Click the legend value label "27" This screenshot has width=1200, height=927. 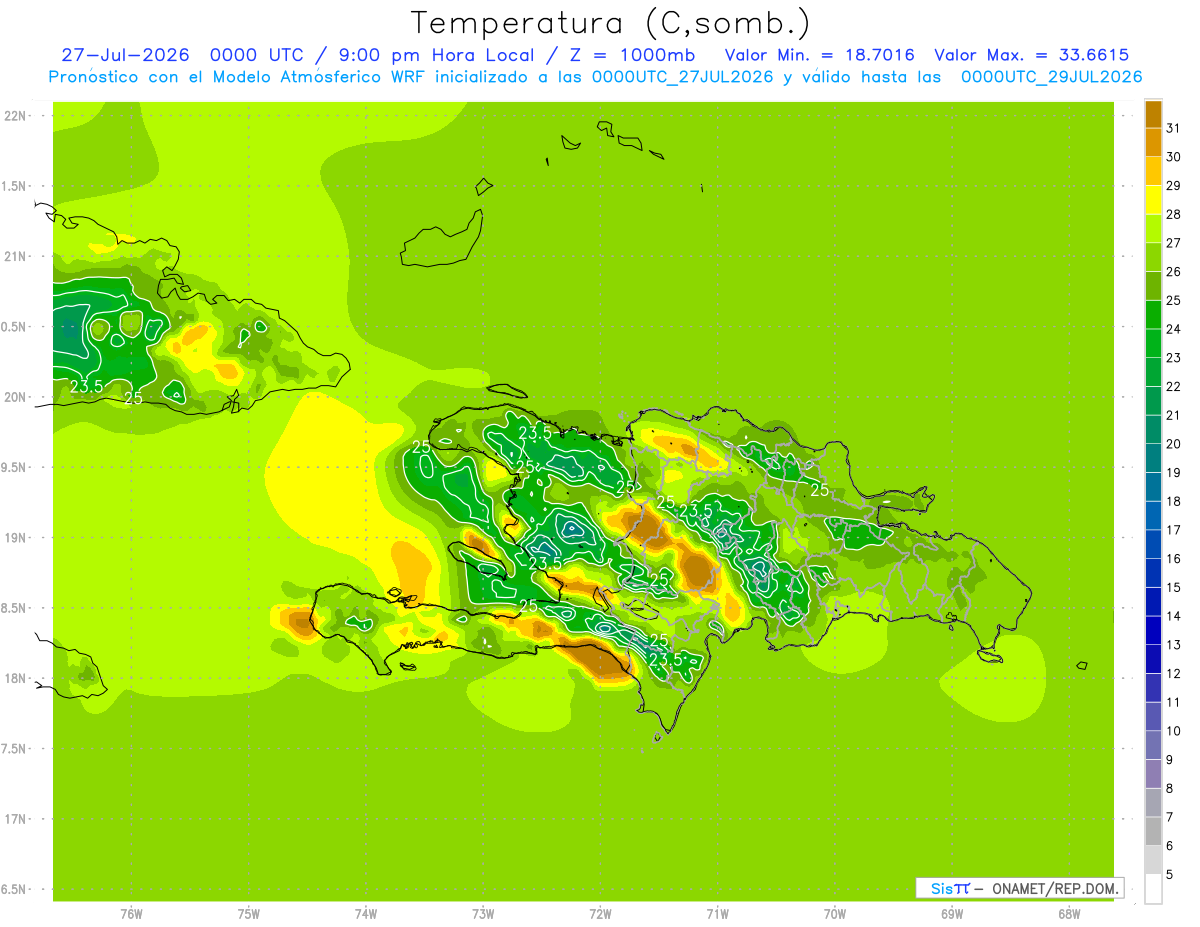click(x=1173, y=243)
